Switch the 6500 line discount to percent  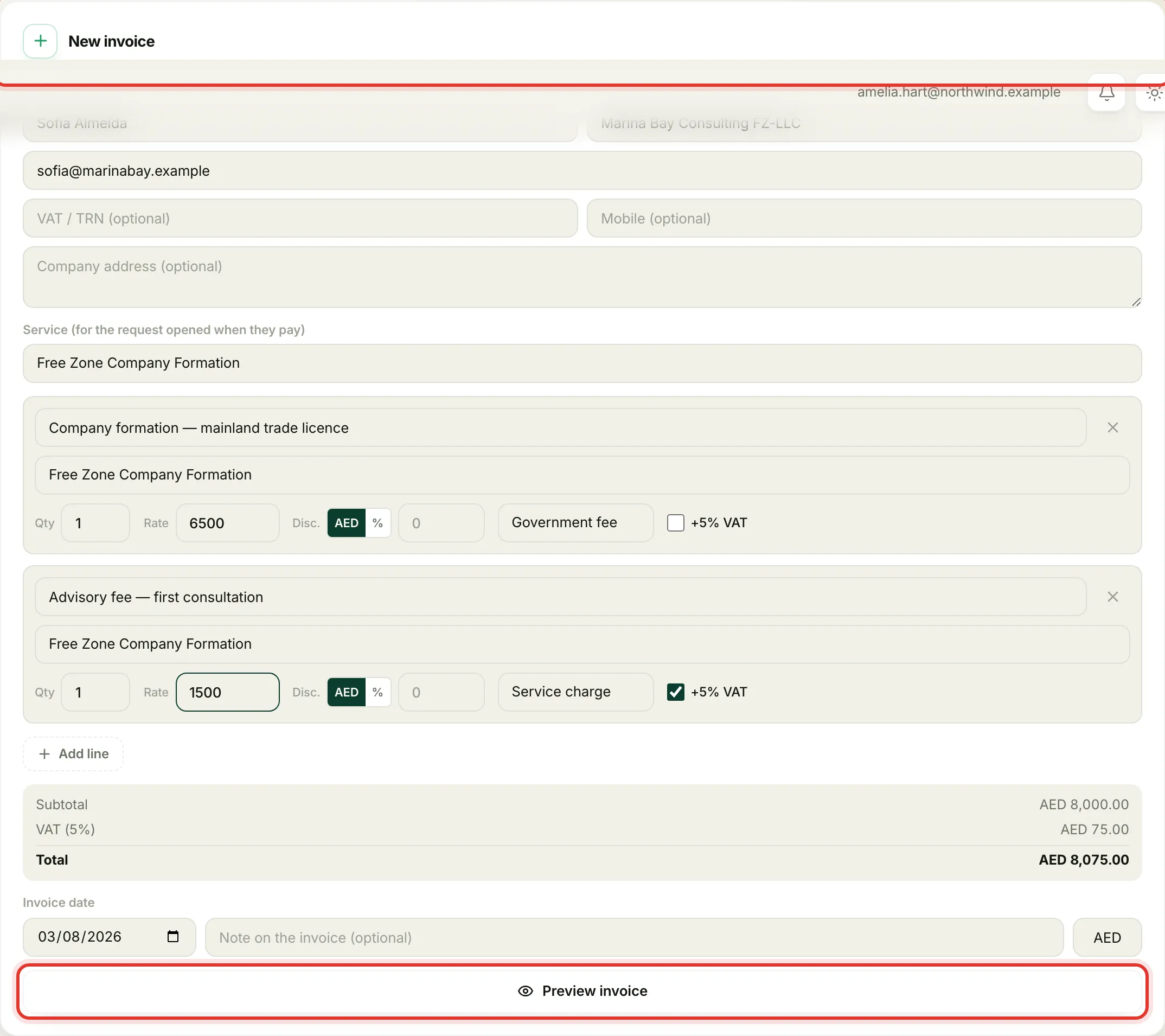377,522
